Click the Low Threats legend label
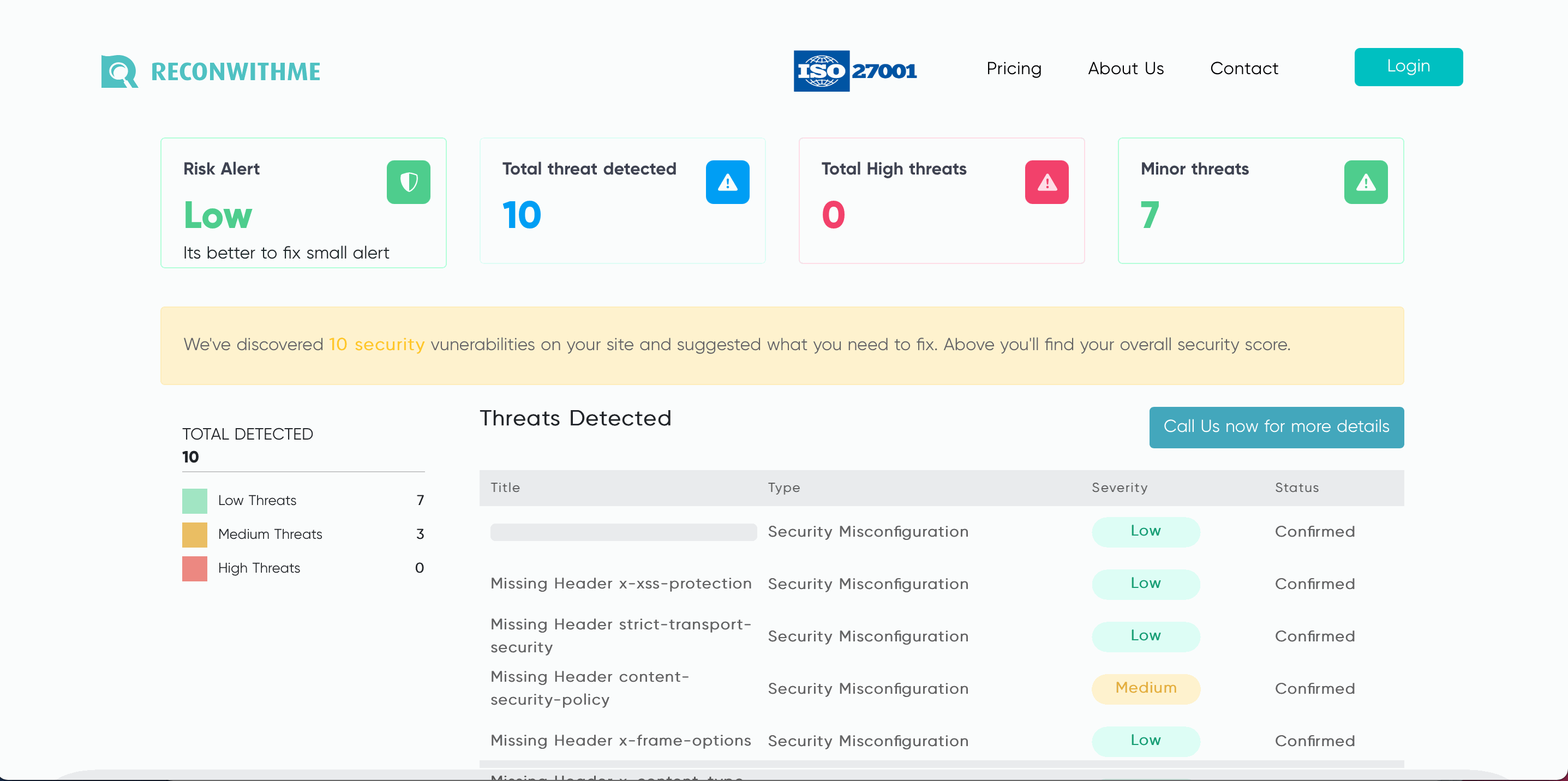 pyautogui.click(x=257, y=501)
